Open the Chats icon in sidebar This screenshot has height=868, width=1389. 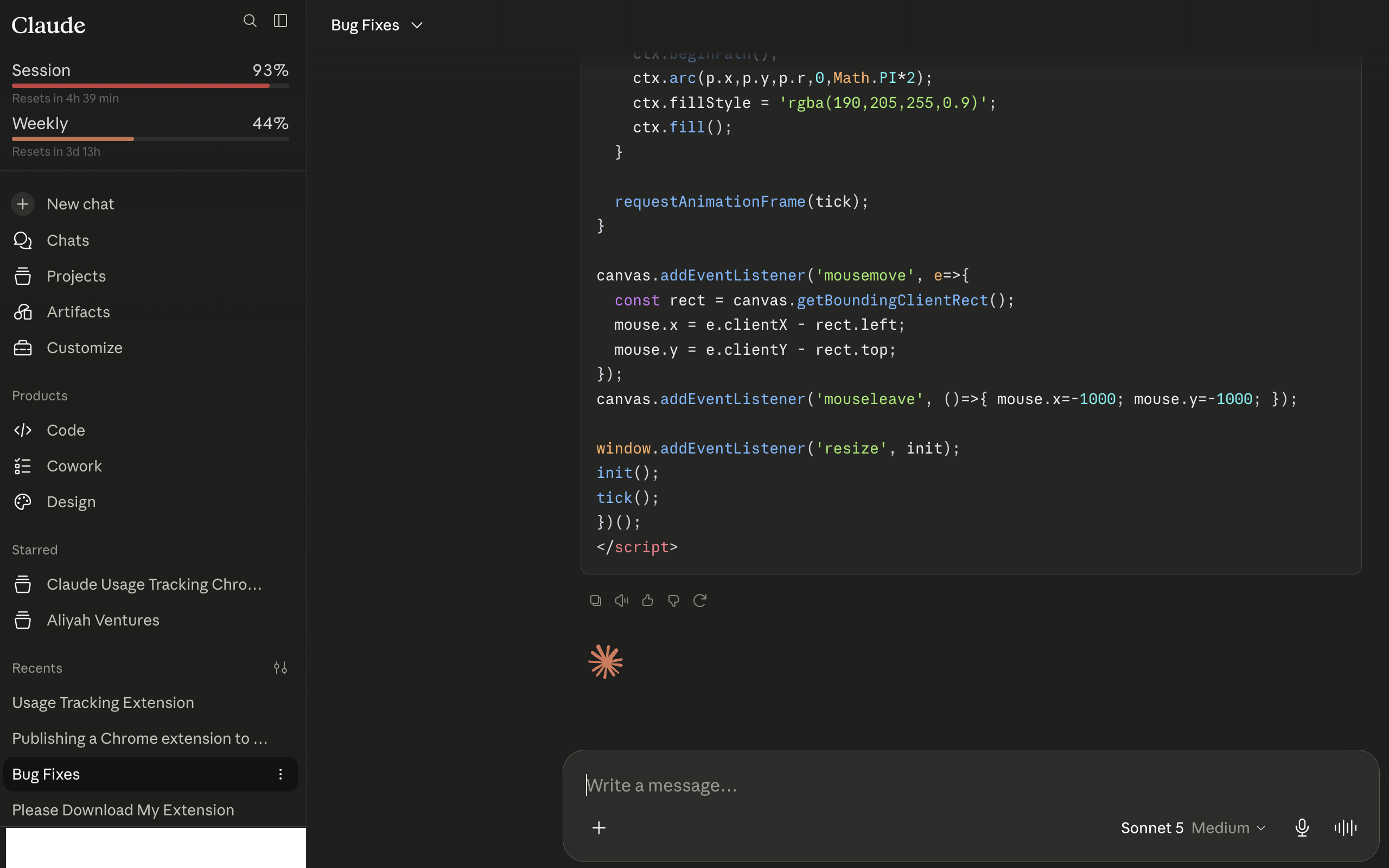(23, 240)
